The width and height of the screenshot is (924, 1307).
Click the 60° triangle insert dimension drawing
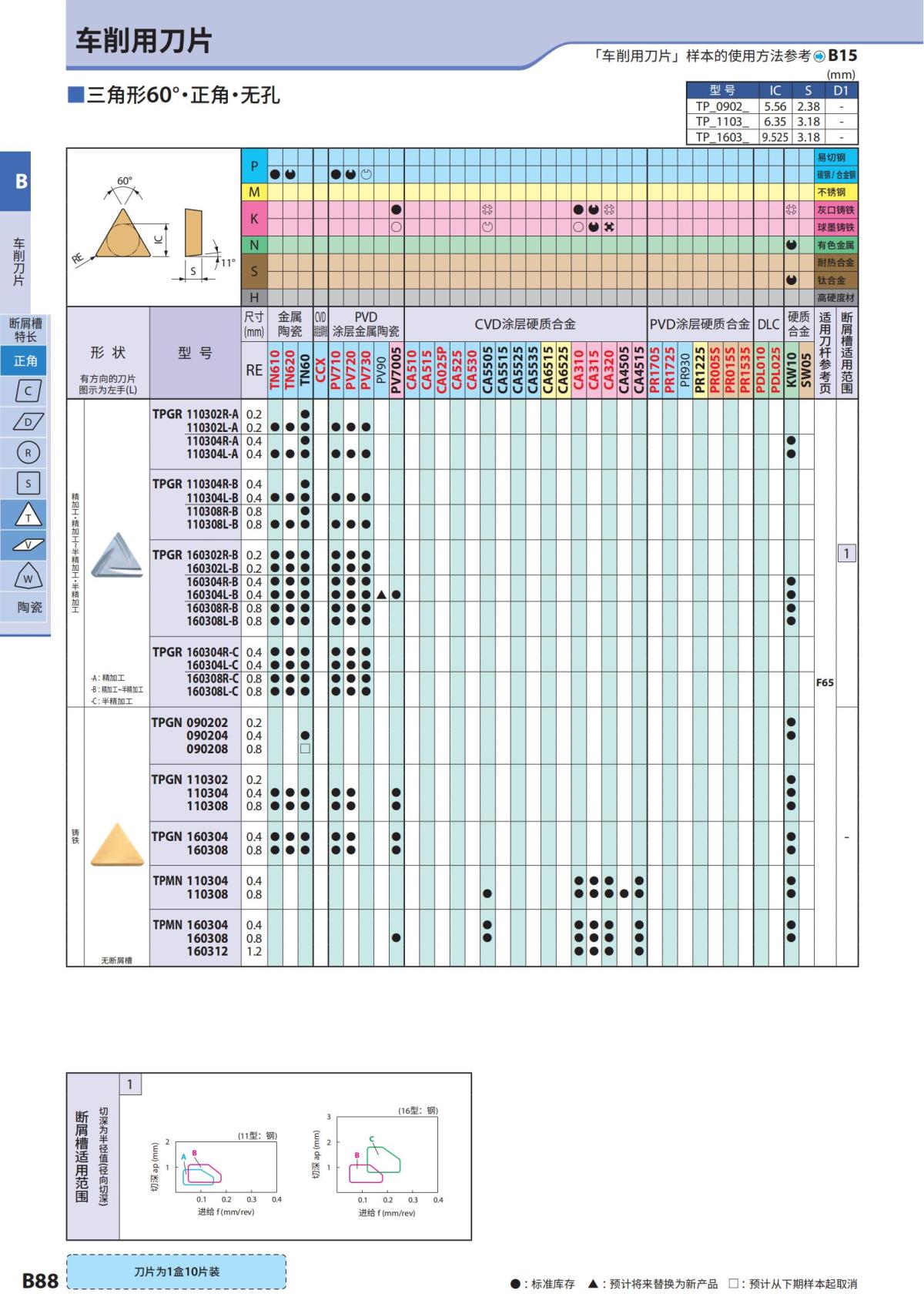(121, 224)
